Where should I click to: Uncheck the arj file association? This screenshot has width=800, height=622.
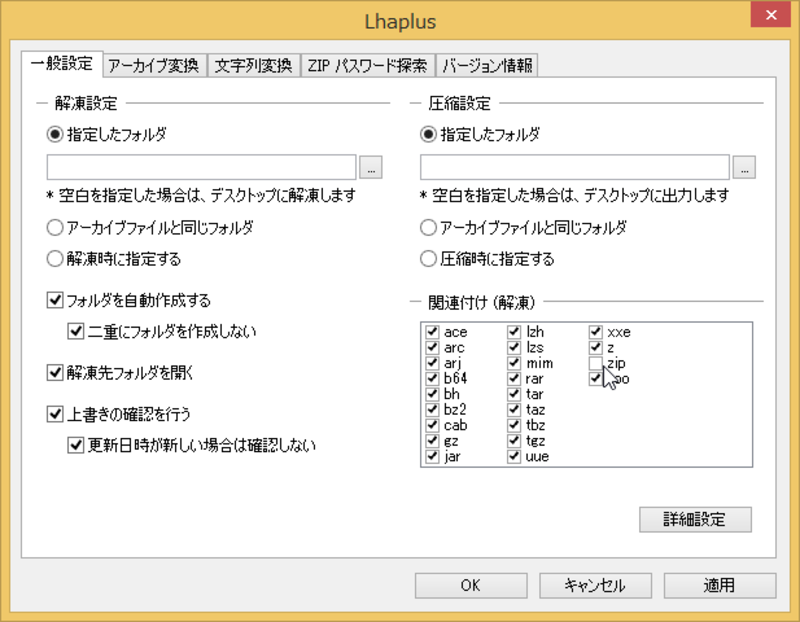(x=432, y=363)
